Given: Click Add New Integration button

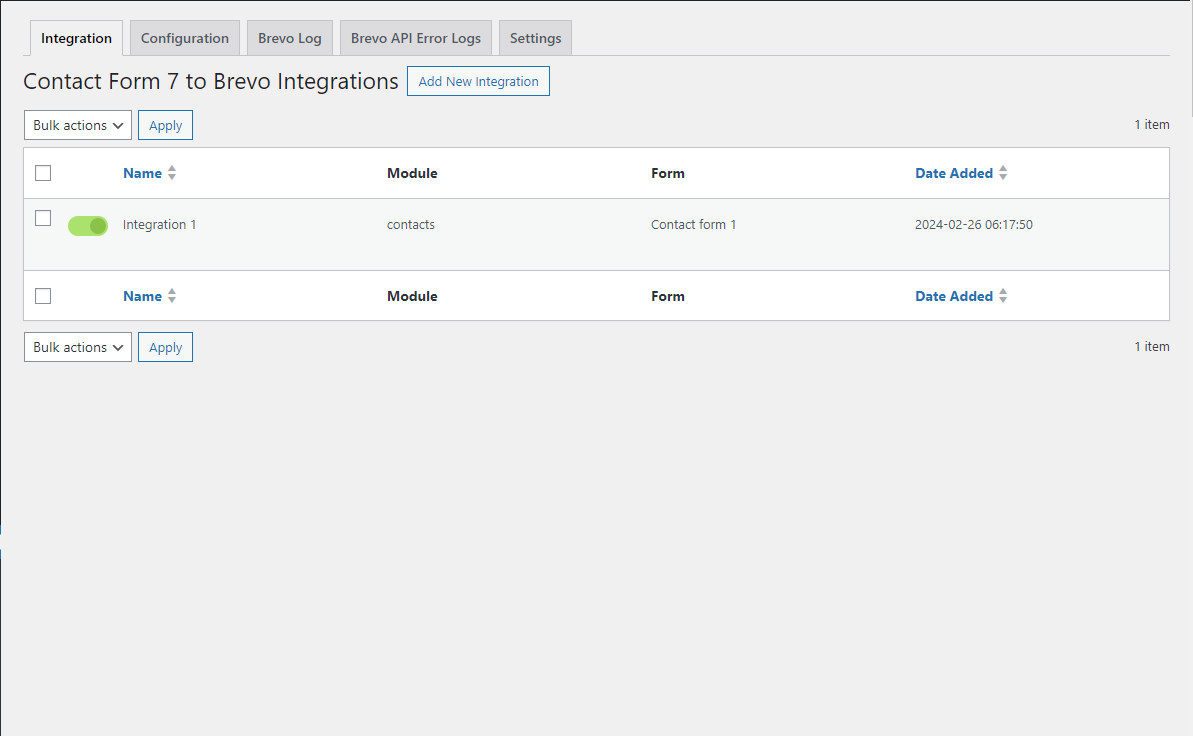Looking at the screenshot, I should (x=479, y=81).
